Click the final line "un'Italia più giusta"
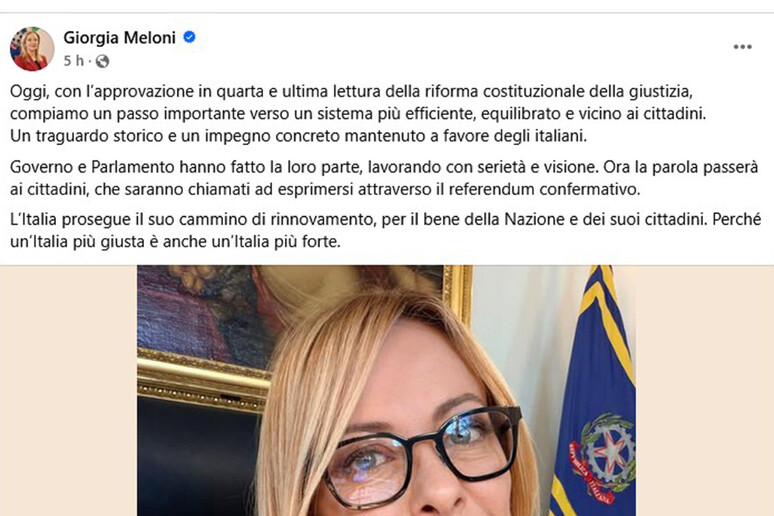 pos(175,242)
